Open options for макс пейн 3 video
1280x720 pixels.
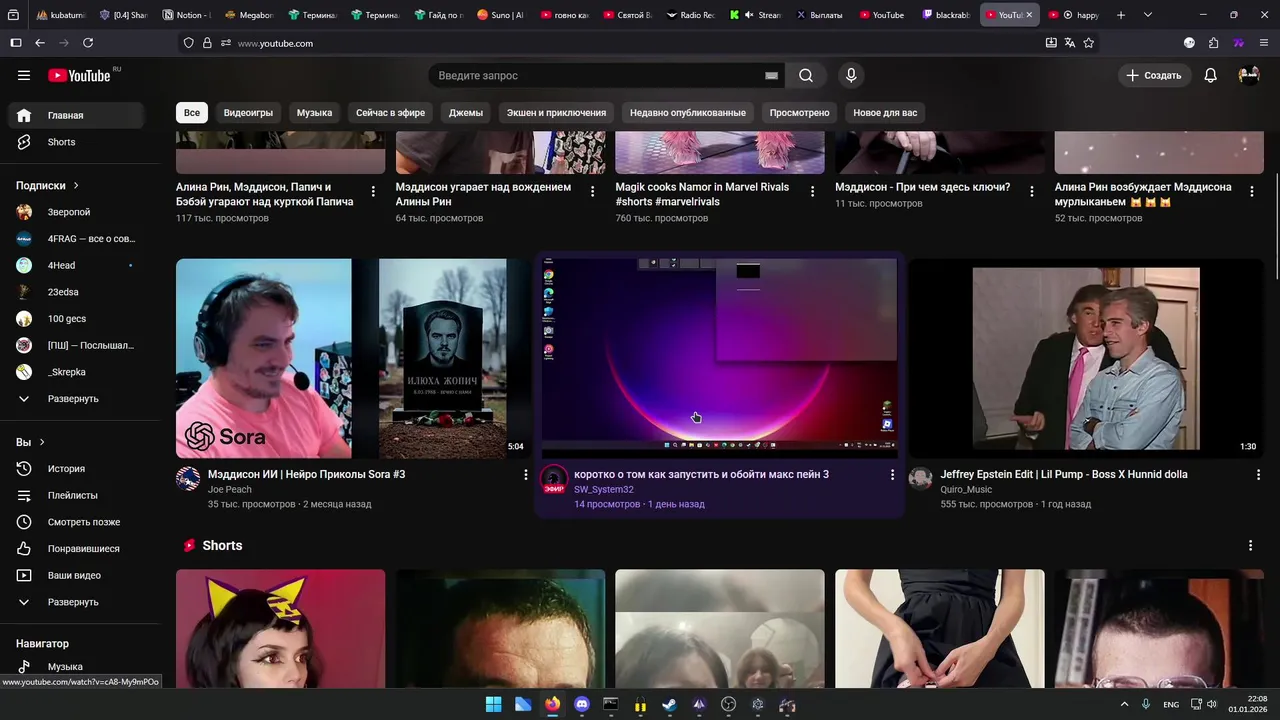(x=892, y=475)
